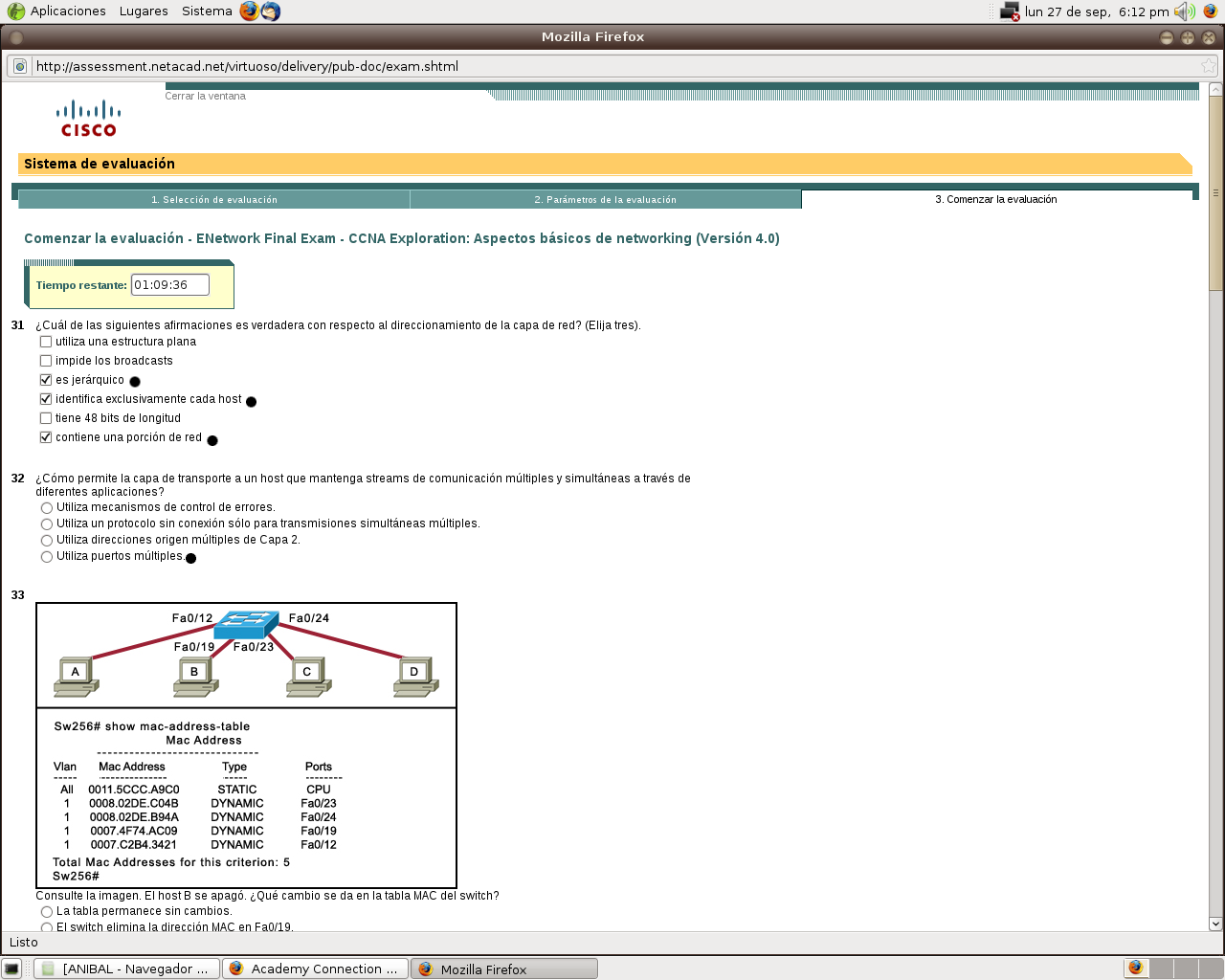
Task: Click question 31 text about 'direccionamiento de la capa de red'
Action: pyautogui.click(x=339, y=325)
